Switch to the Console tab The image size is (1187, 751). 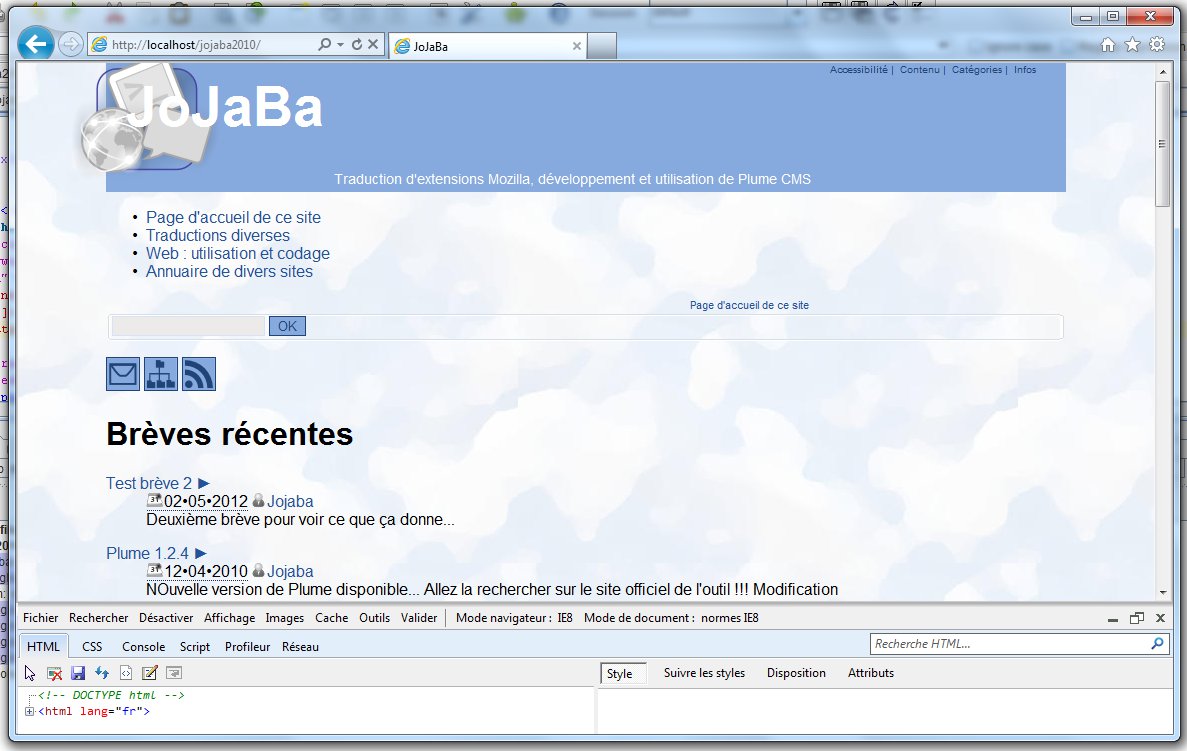(144, 647)
